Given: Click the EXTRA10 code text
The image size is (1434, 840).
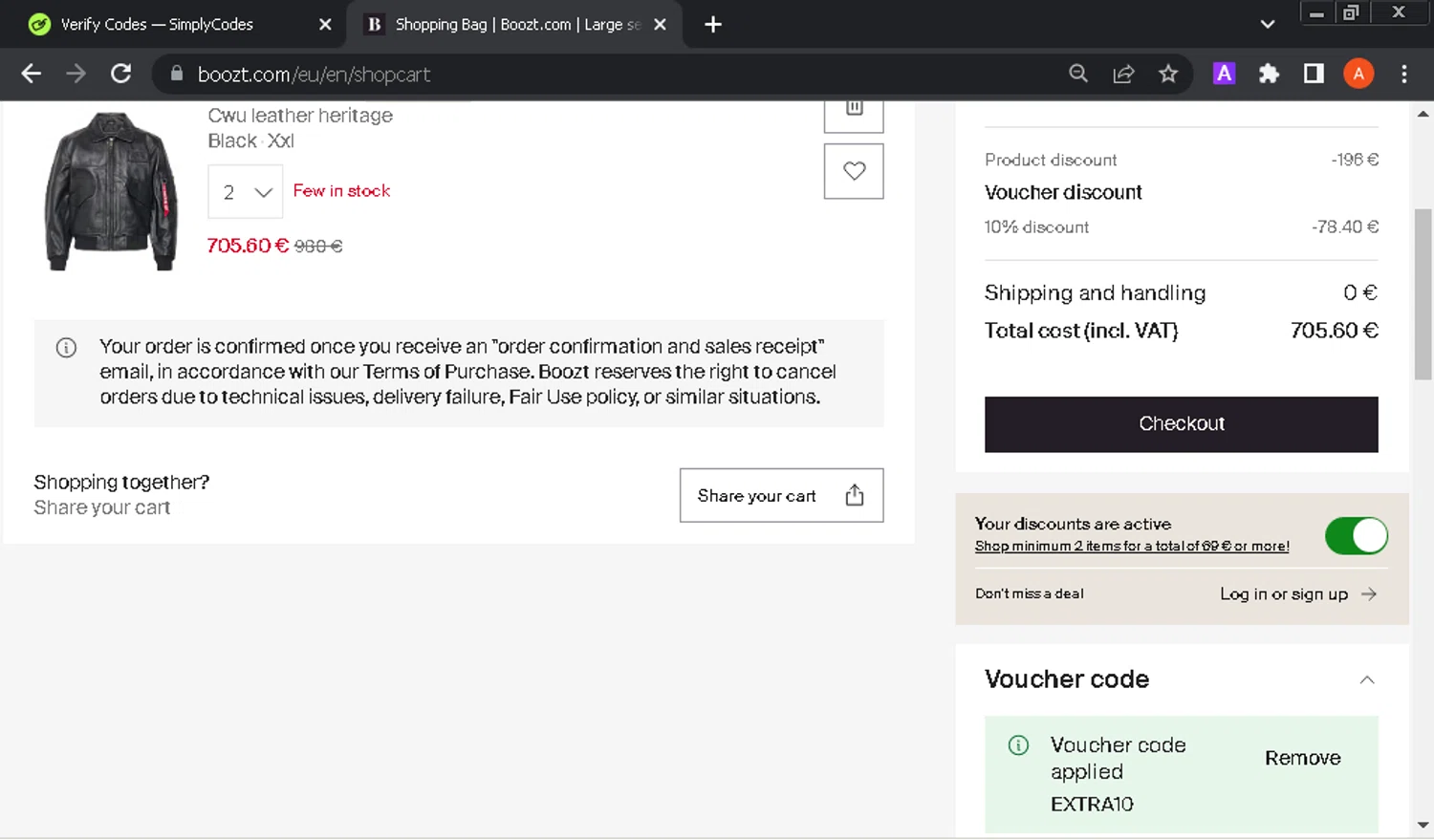Looking at the screenshot, I should pyautogui.click(x=1092, y=805).
